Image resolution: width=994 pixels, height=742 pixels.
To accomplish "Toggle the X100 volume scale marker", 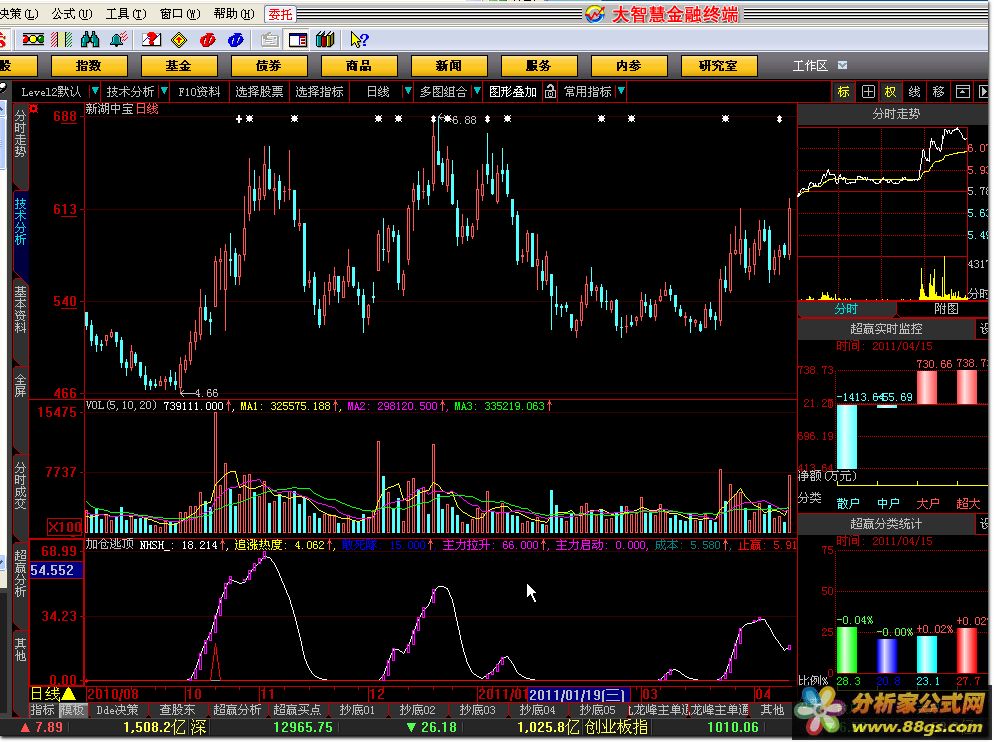I will [65, 527].
